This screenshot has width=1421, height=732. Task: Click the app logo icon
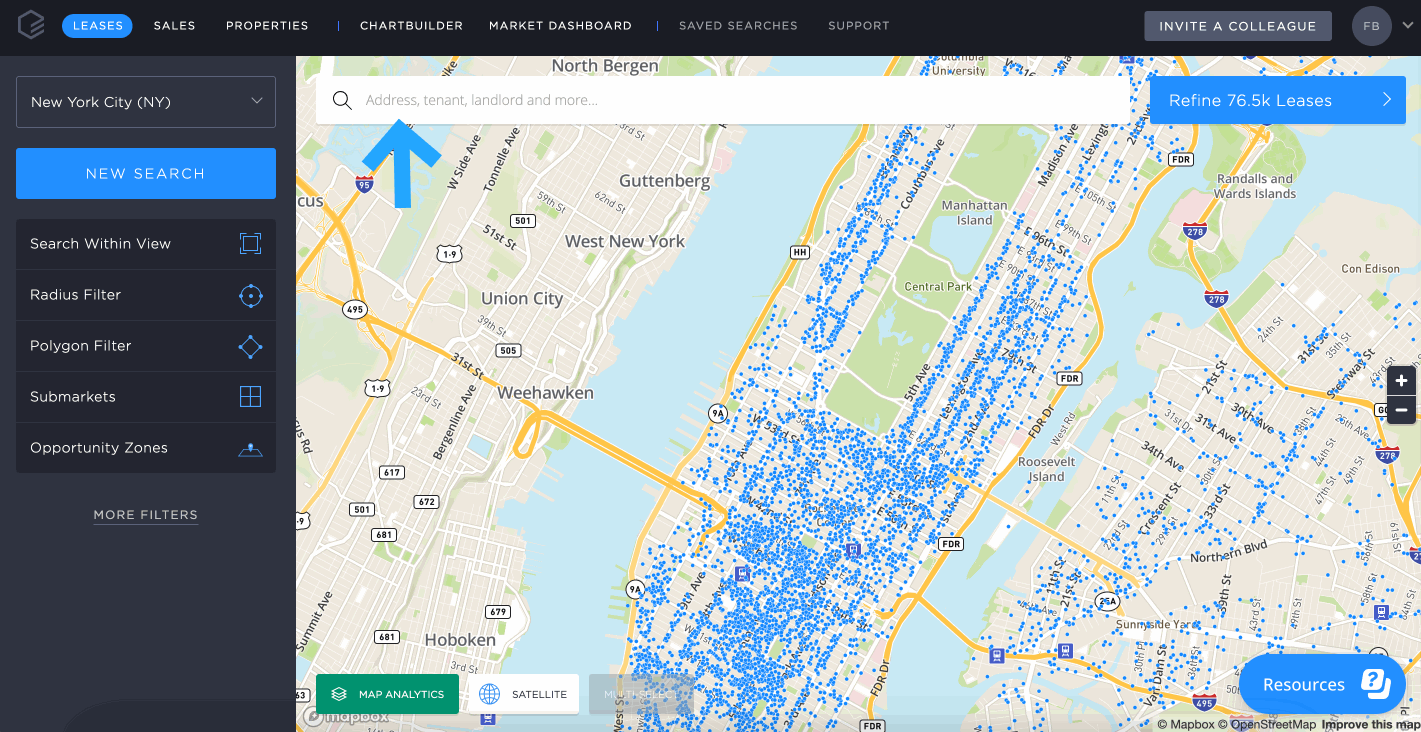(31, 26)
